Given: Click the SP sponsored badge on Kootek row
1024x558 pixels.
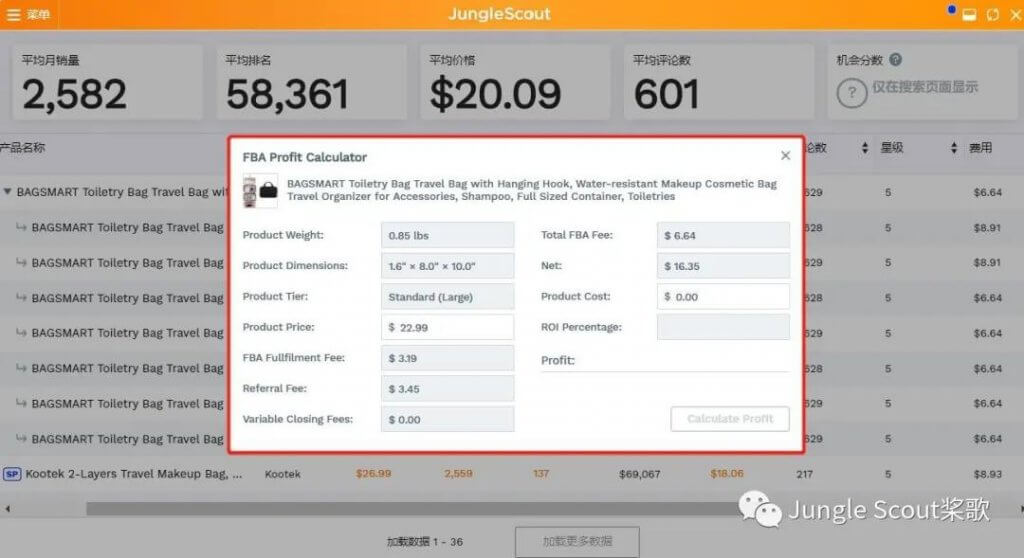Looking at the screenshot, I should tap(12, 474).
